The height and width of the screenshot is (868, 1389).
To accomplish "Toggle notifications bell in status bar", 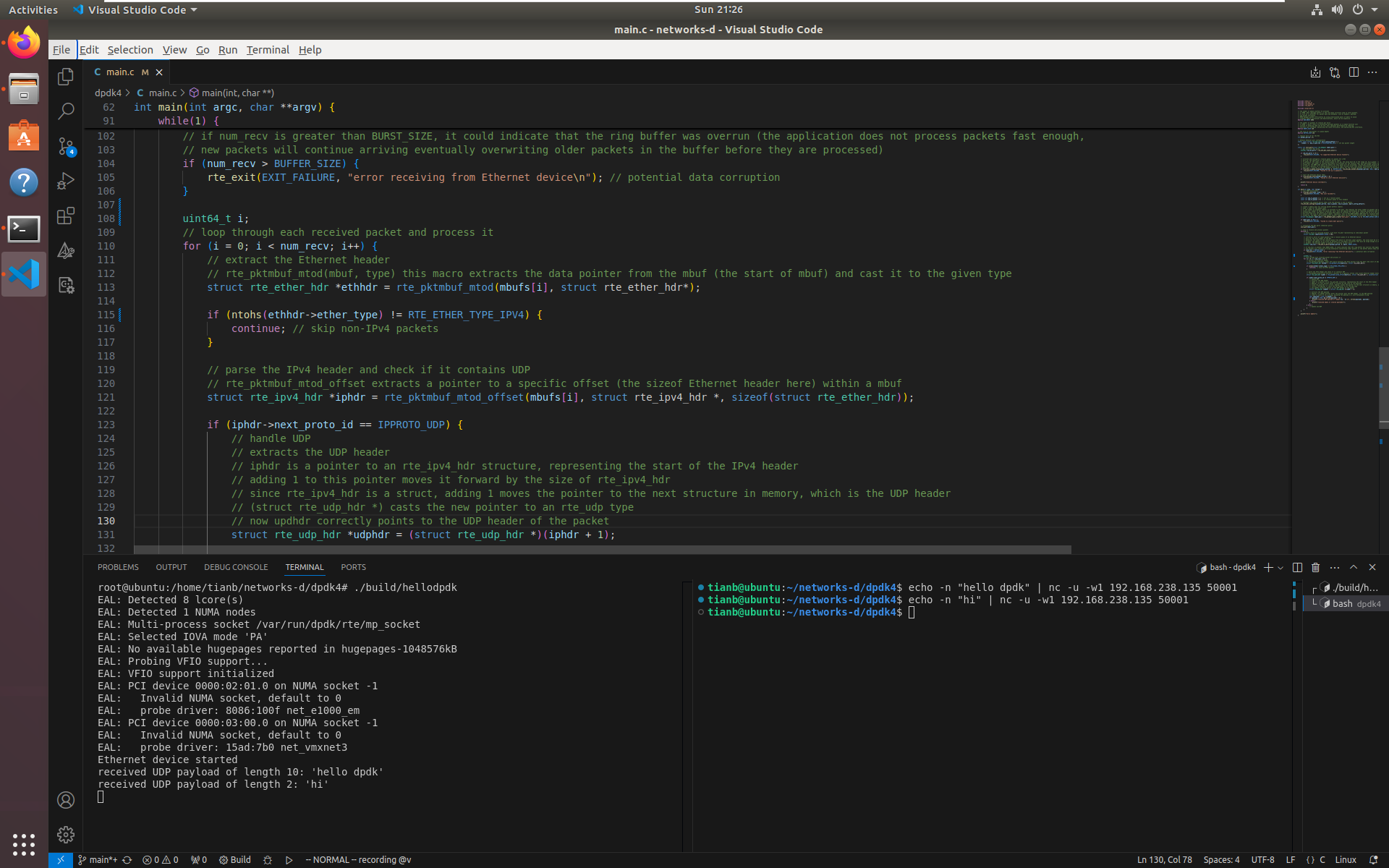I will click(1373, 860).
